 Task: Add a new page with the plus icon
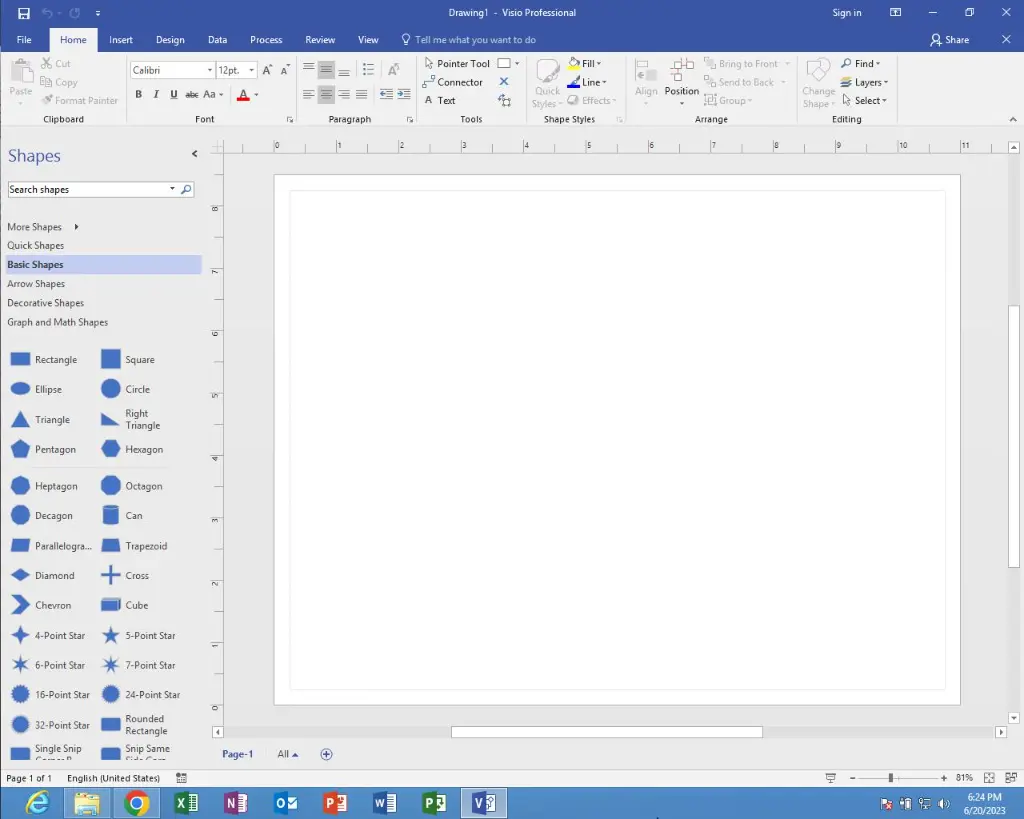point(326,754)
